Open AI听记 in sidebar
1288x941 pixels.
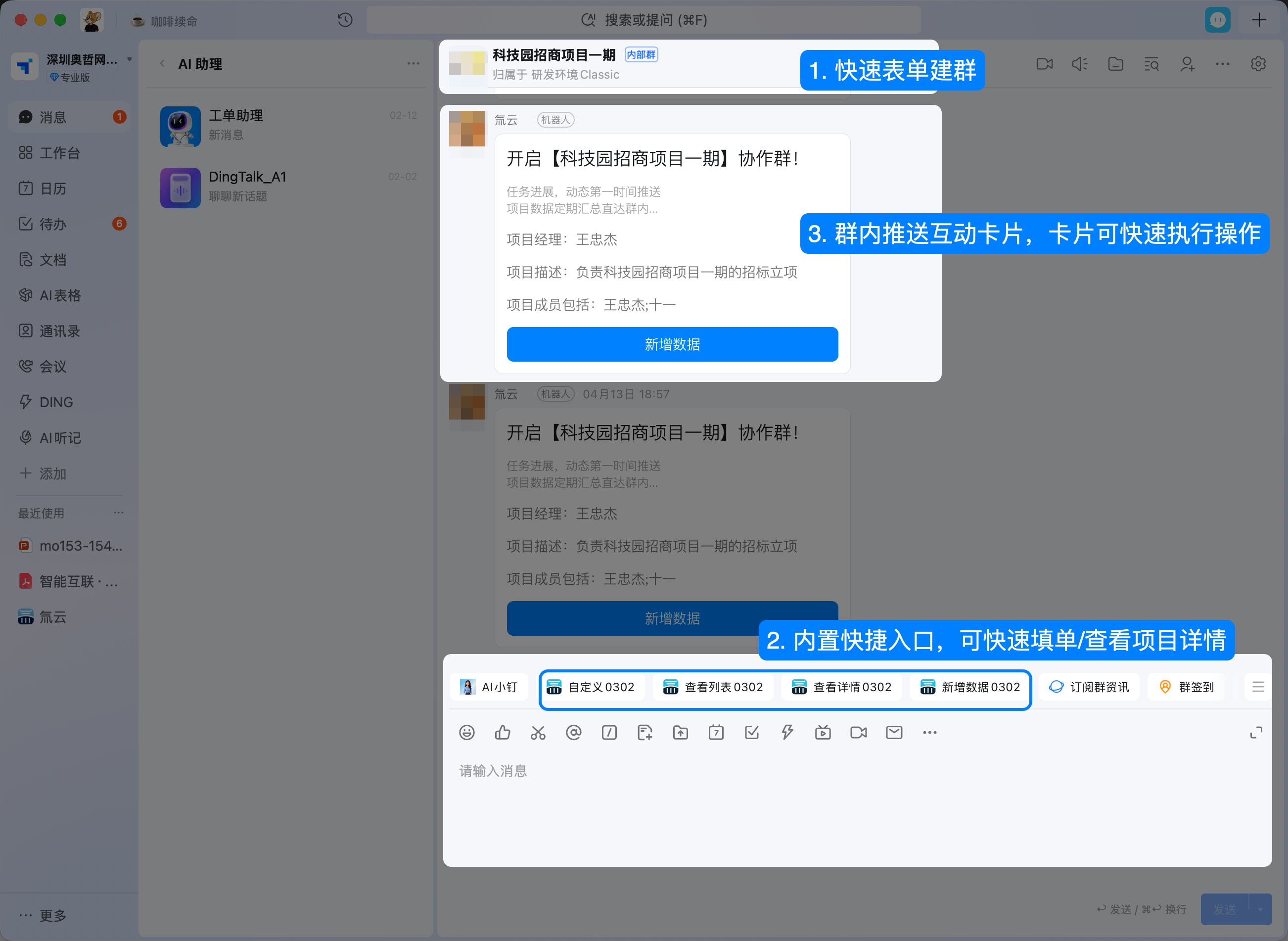tap(69, 437)
